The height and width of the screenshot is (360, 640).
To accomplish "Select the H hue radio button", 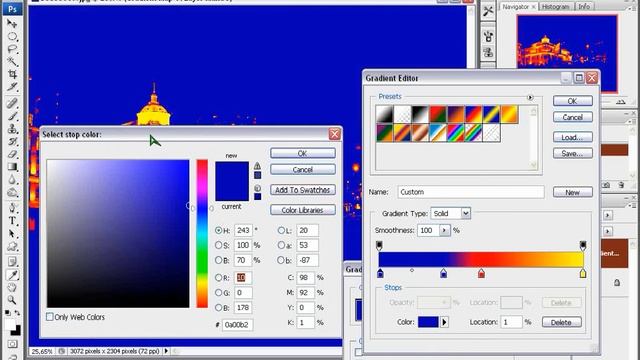I will [x=218, y=230].
